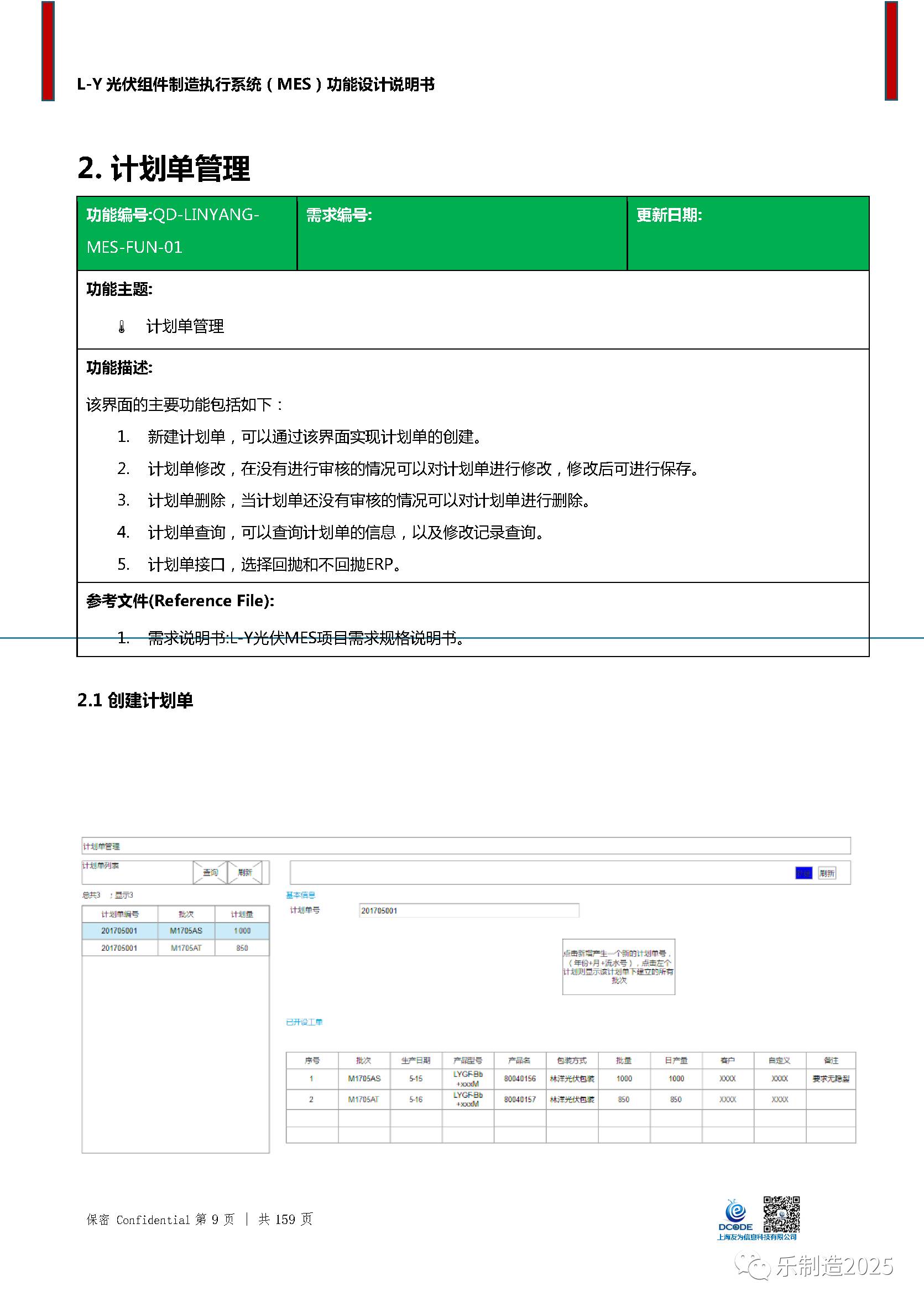Select the highlighted M1705AS row in the plan list
The width and height of the screenshot is (924, 1307).
coord(175,931)
